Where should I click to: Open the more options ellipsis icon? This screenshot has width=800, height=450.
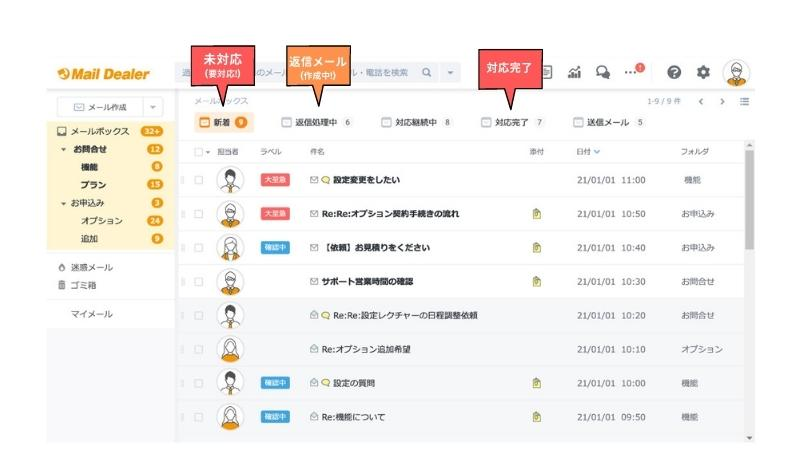631,72
